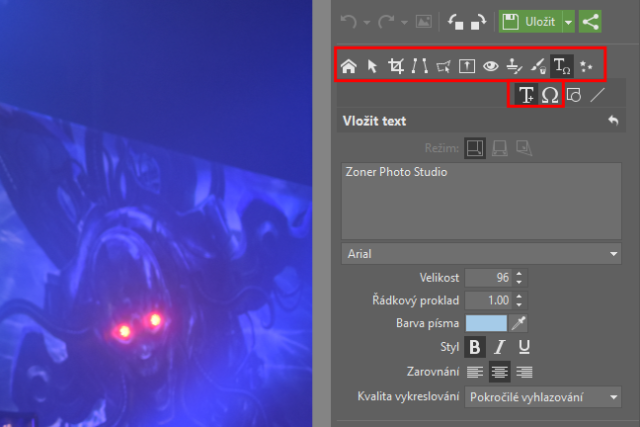The height and width of the screenshot is (427, 640).
Task: Pick font color with the eyedropper
Action: [x=519, y=323]
